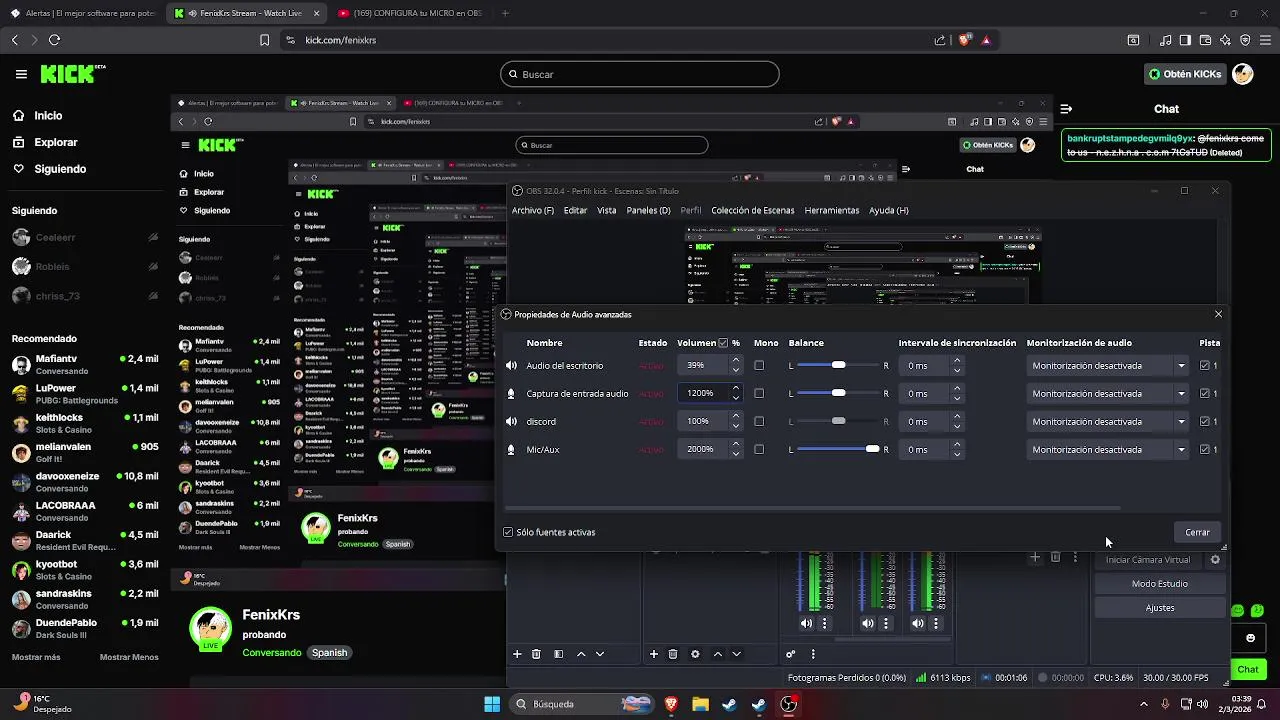Delete scene transition with trash icon

pos(1055,557)
